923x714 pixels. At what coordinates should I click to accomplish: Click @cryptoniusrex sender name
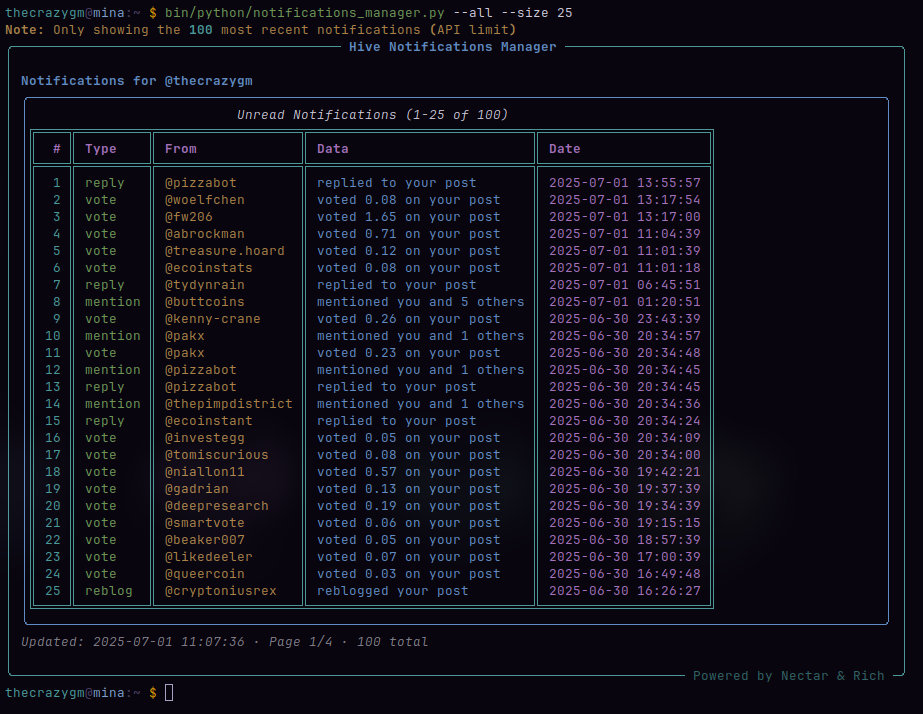point(221,591)
